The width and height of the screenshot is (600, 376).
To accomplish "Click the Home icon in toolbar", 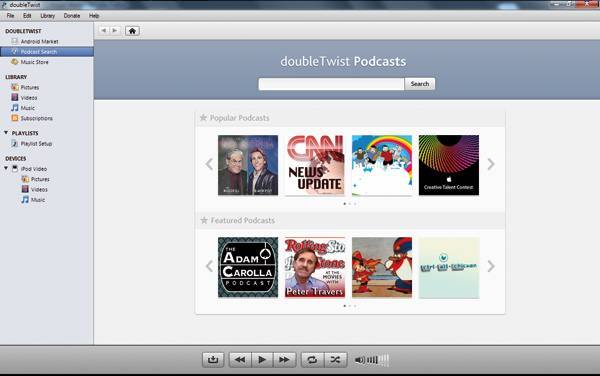I will point(132,31).
